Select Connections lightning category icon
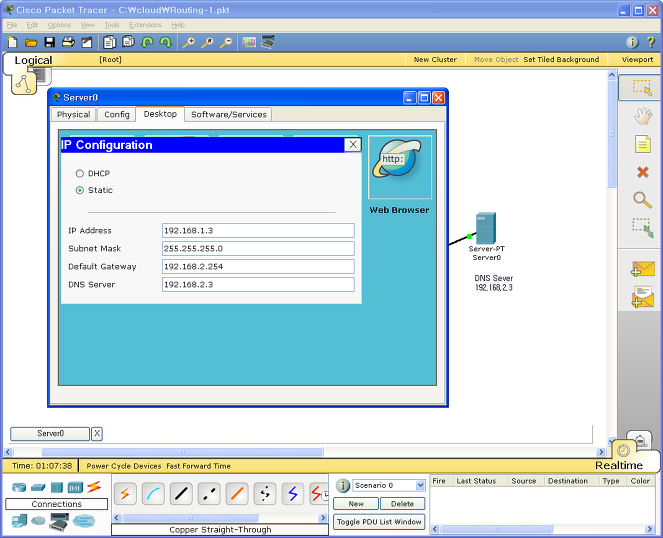663x538 pixels. [94, 487]
